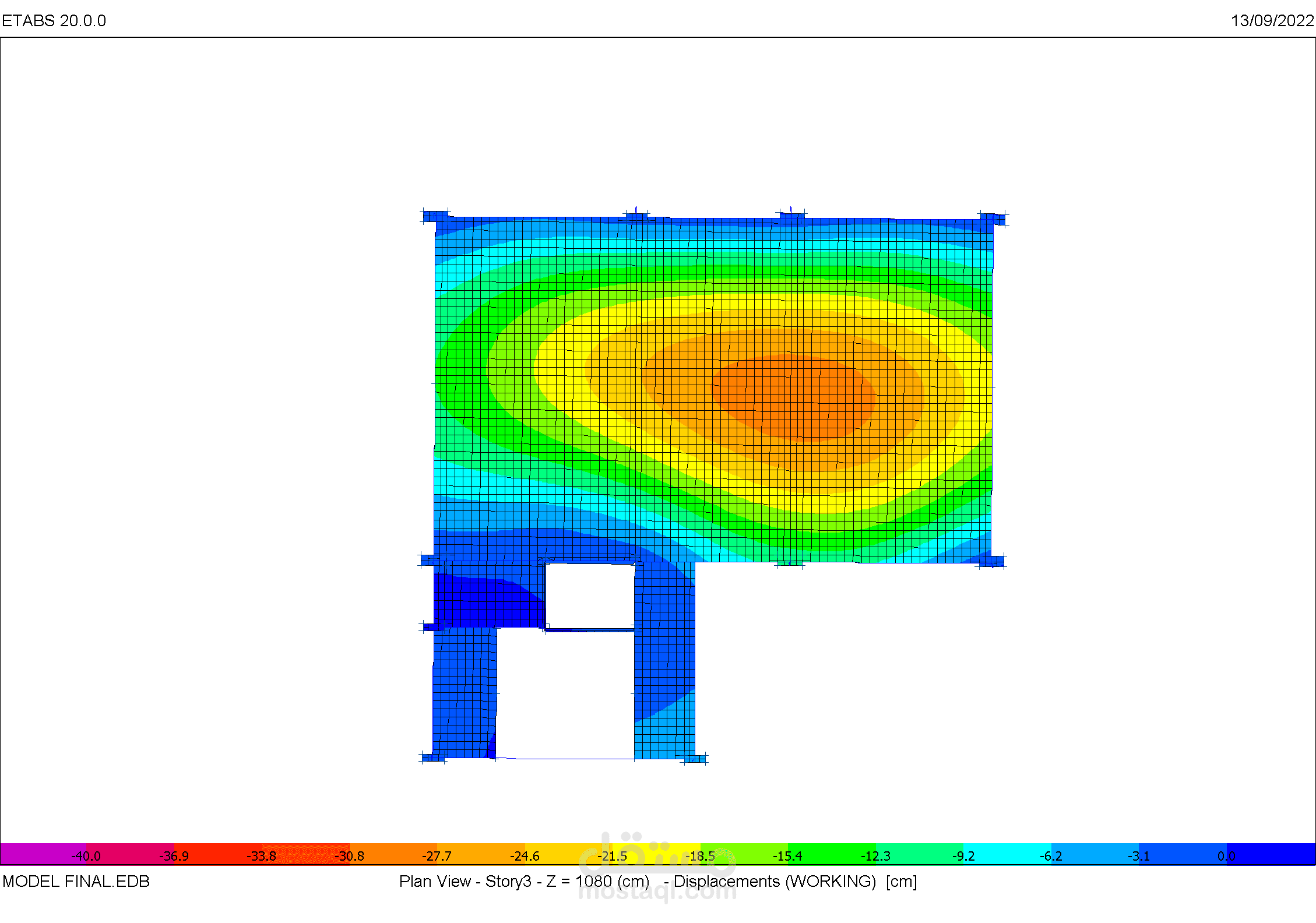The width and height of the screenshot is (1316, 923).
Task: Click the legend value "-36.9"
Action: 174,856
